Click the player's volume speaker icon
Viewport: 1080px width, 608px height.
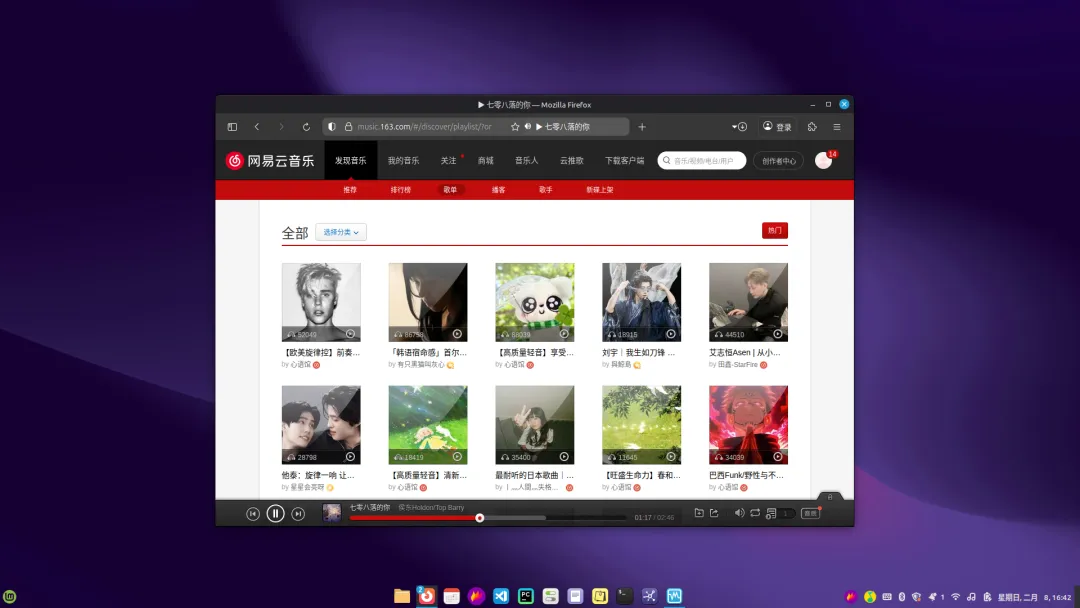(x=739, y=513)
